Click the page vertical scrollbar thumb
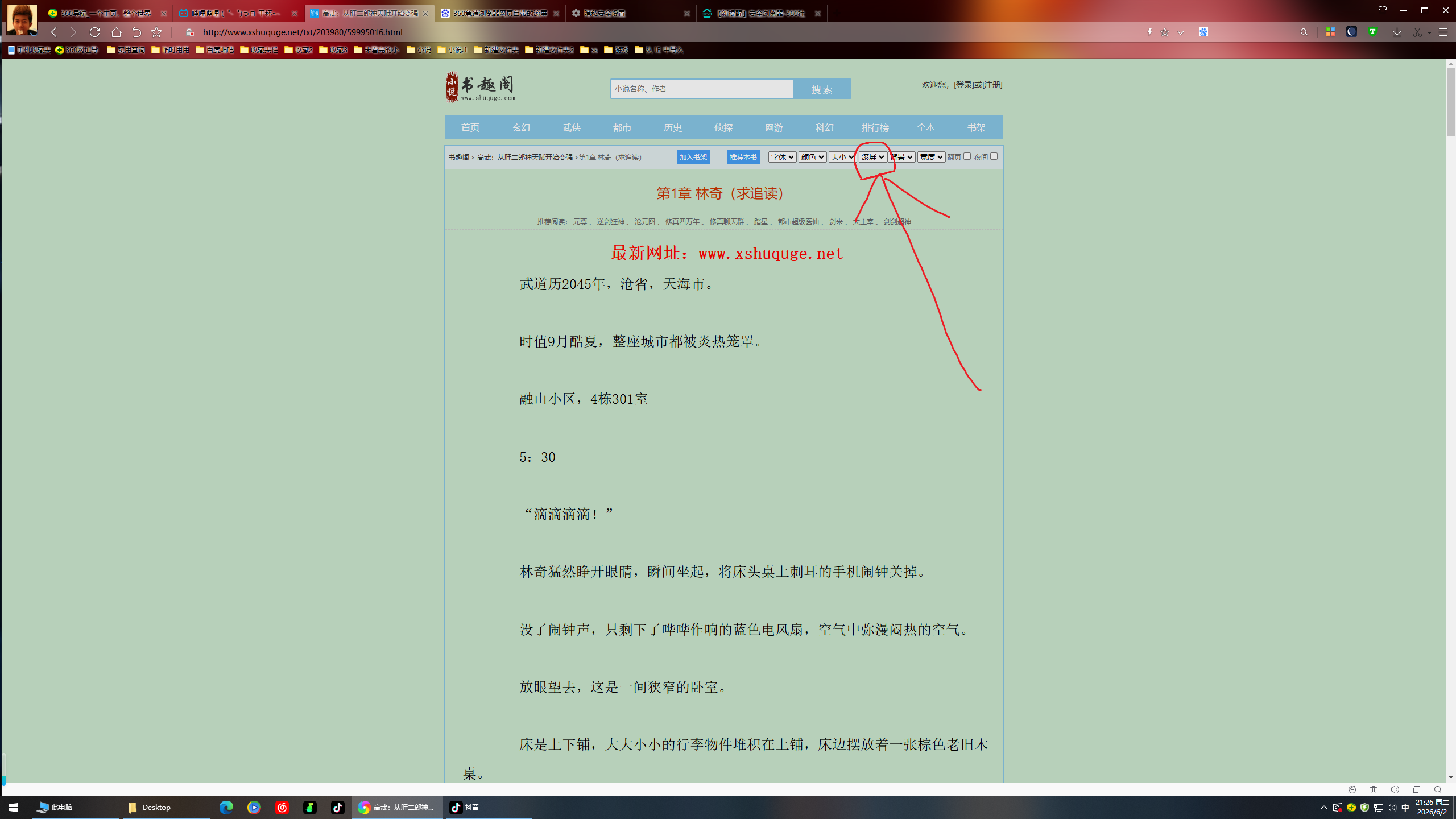 pyautogui.click(x=1451, y=101)
